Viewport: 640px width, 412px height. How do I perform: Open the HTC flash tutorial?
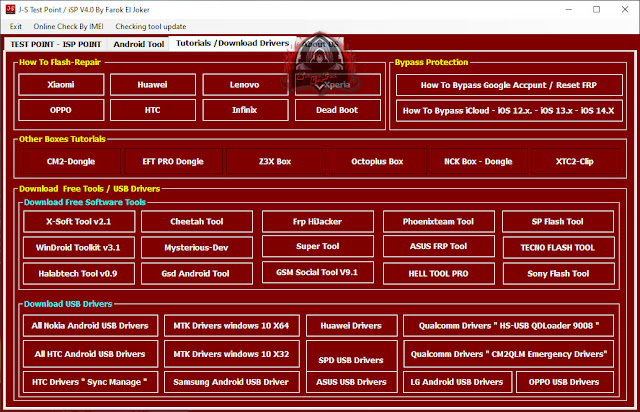(153, 110)
